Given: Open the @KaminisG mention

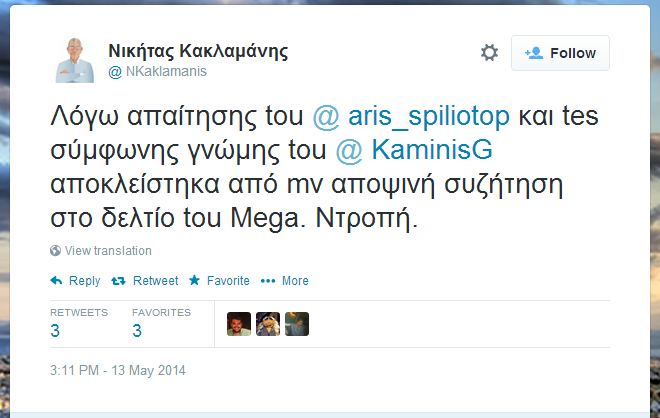Looking at the screenshot, I should 414,150.
